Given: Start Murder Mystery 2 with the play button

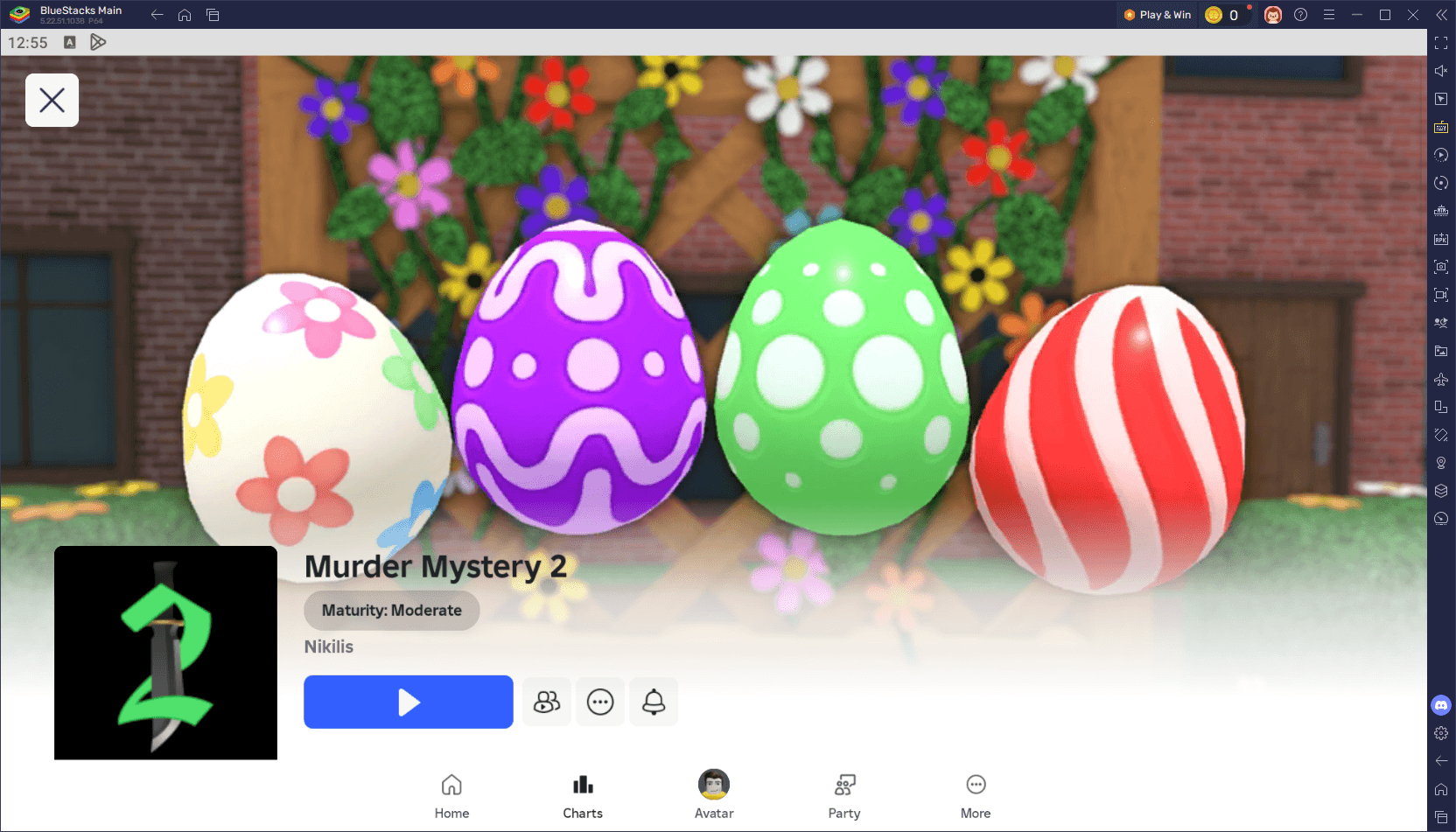Looking at the screenshot, I should pos(408,702).
